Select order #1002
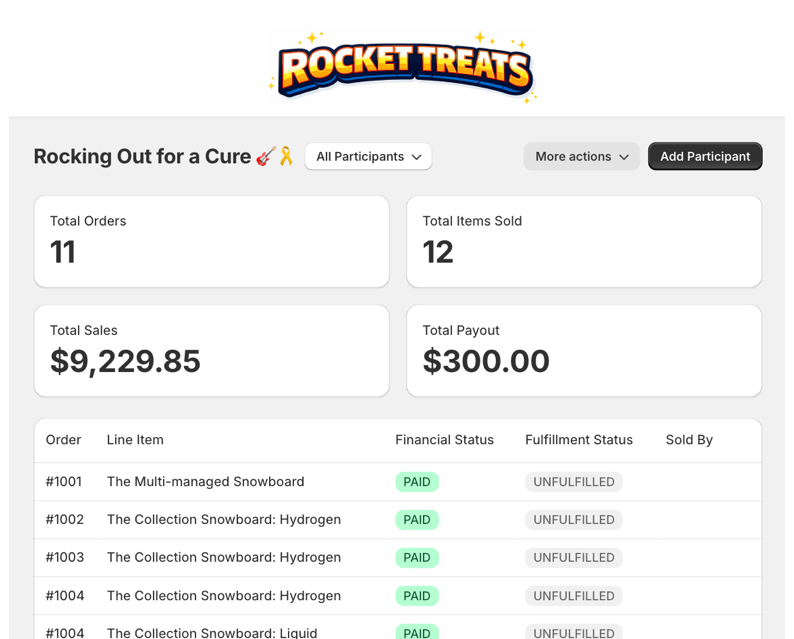This screenshot has height=639, width=794. 65,520
